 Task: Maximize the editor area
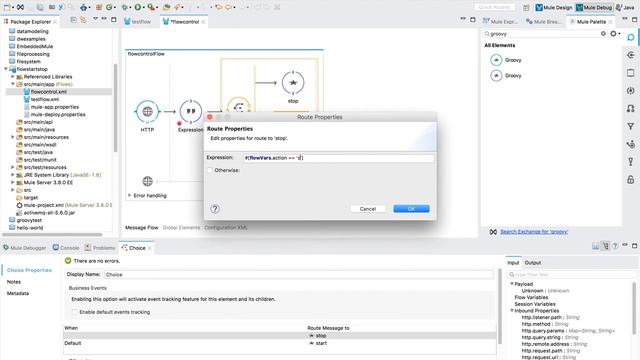click(x=473, y=19)
